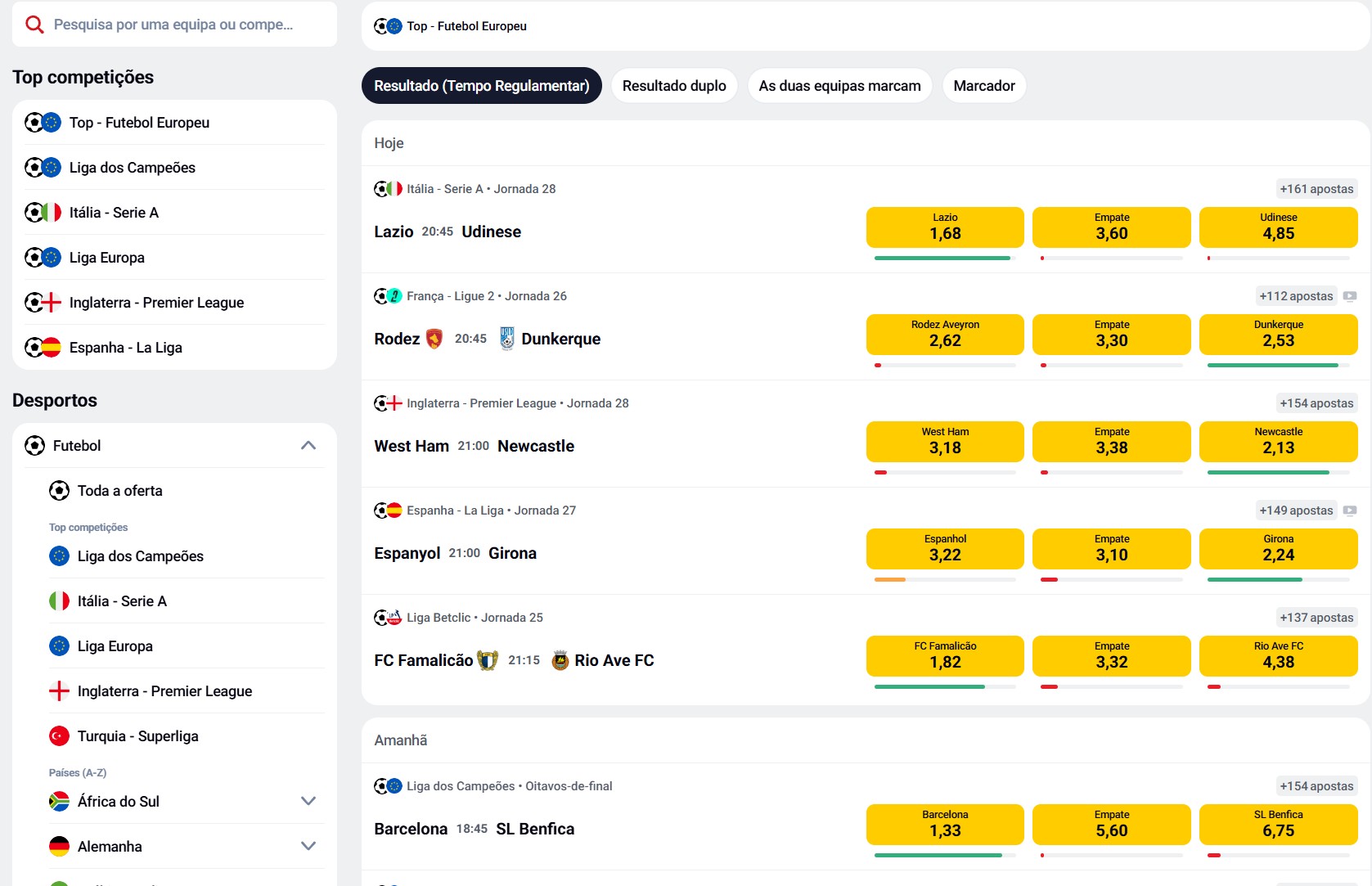The width and height of the screenshot is (1372, 886).
Task: Click the FC Famalicão club crest
Action: click(488, 660)
